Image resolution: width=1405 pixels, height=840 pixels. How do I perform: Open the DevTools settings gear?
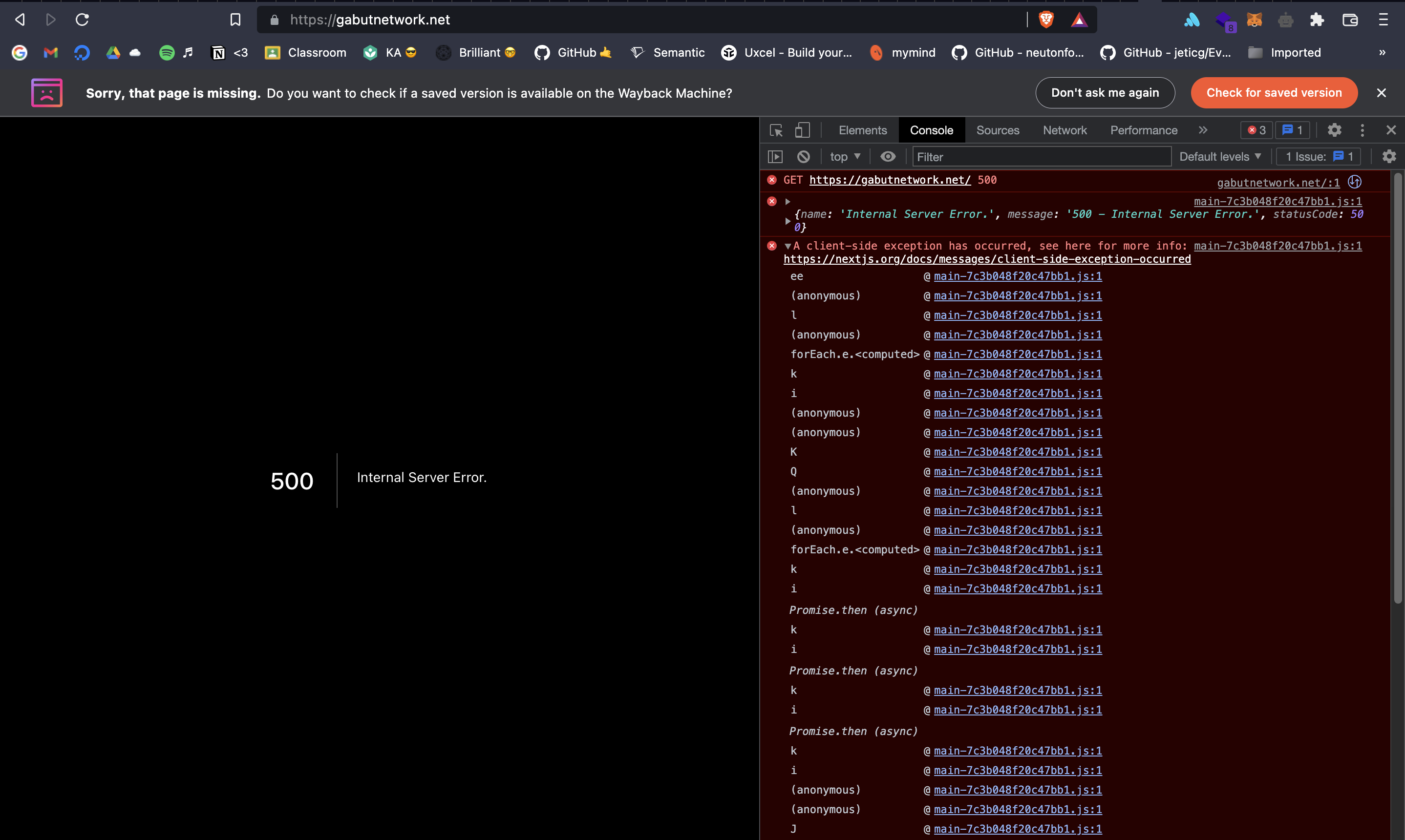pyautogui.click(x=1334, y=129)
